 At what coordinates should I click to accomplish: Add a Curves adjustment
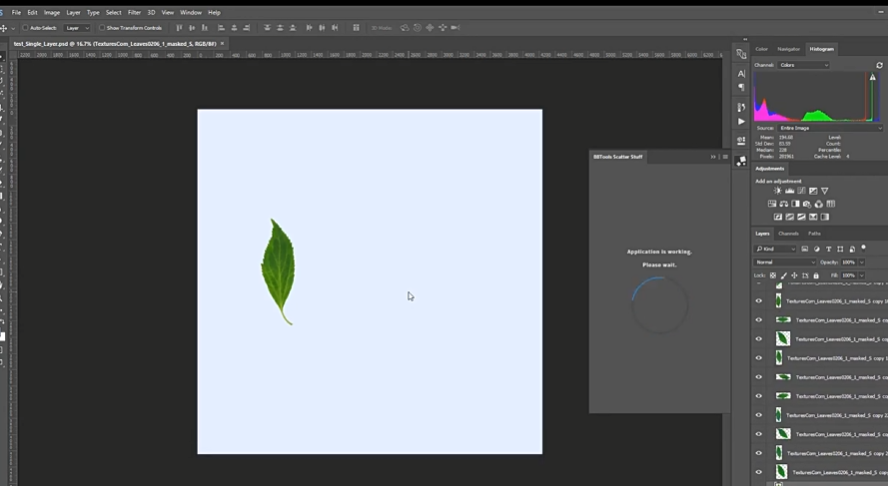[801, 191]
